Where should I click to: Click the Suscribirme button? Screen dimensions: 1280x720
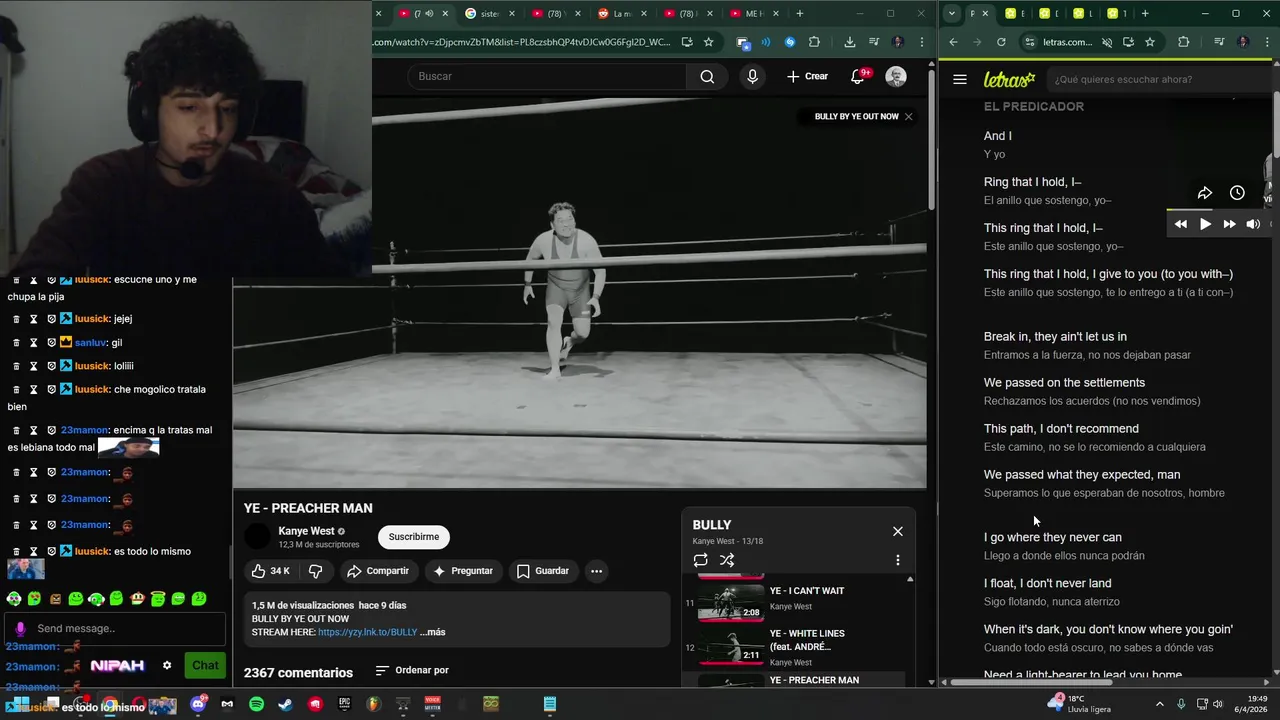[x=414, y=537]
